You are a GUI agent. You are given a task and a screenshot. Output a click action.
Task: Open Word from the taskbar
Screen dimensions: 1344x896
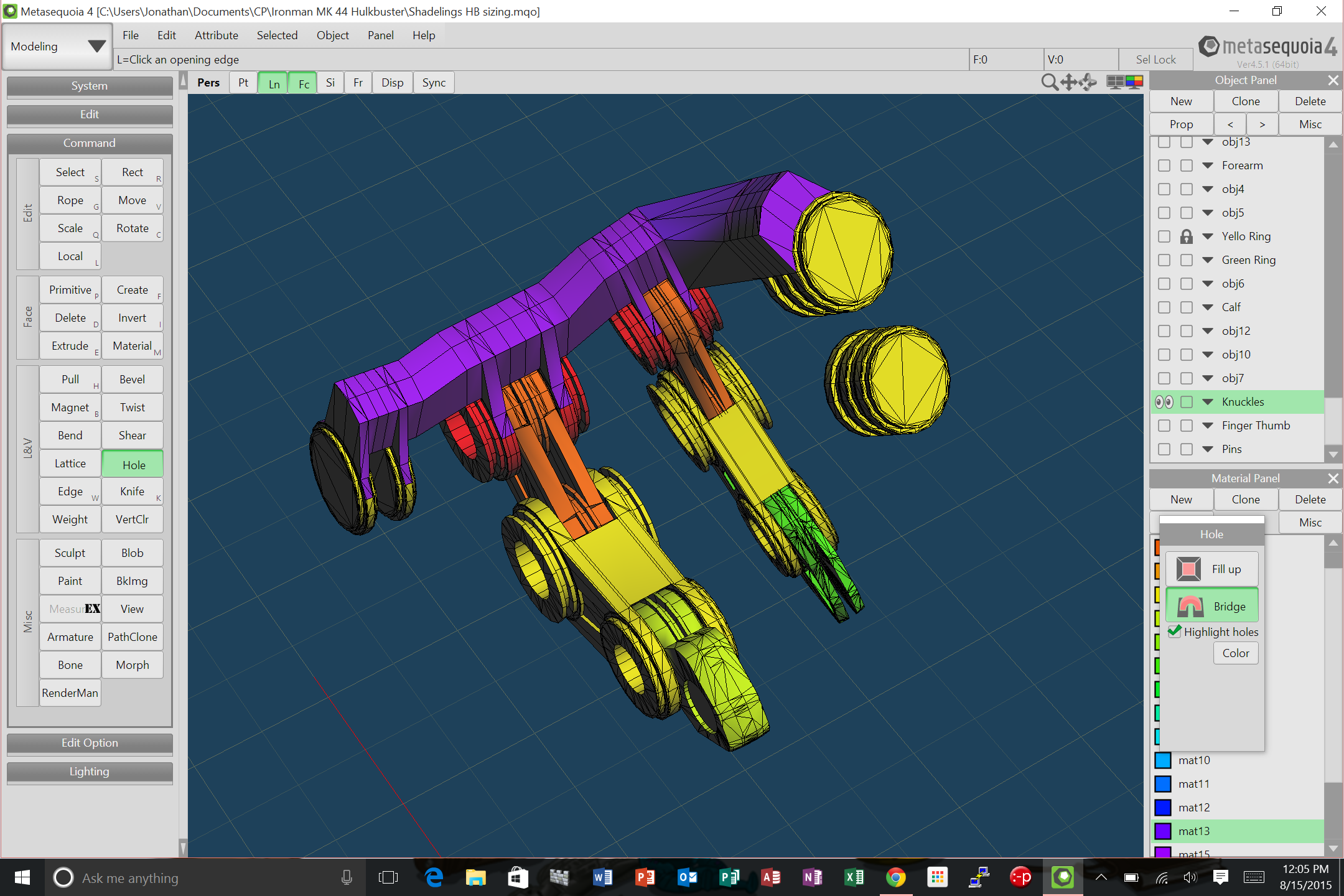[x=602, y=877]
